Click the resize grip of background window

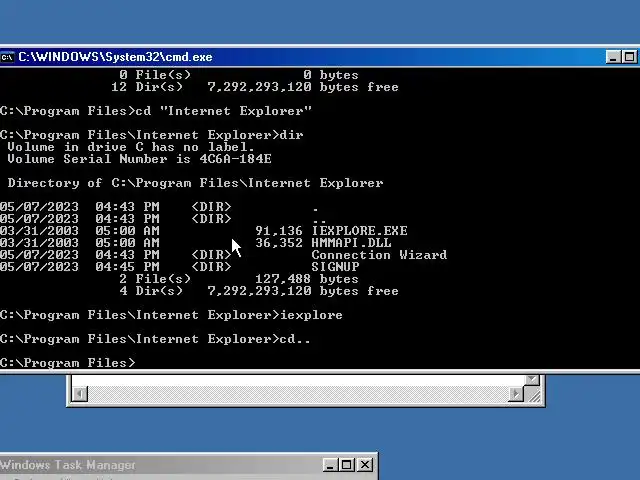click(x=533, y=395)
